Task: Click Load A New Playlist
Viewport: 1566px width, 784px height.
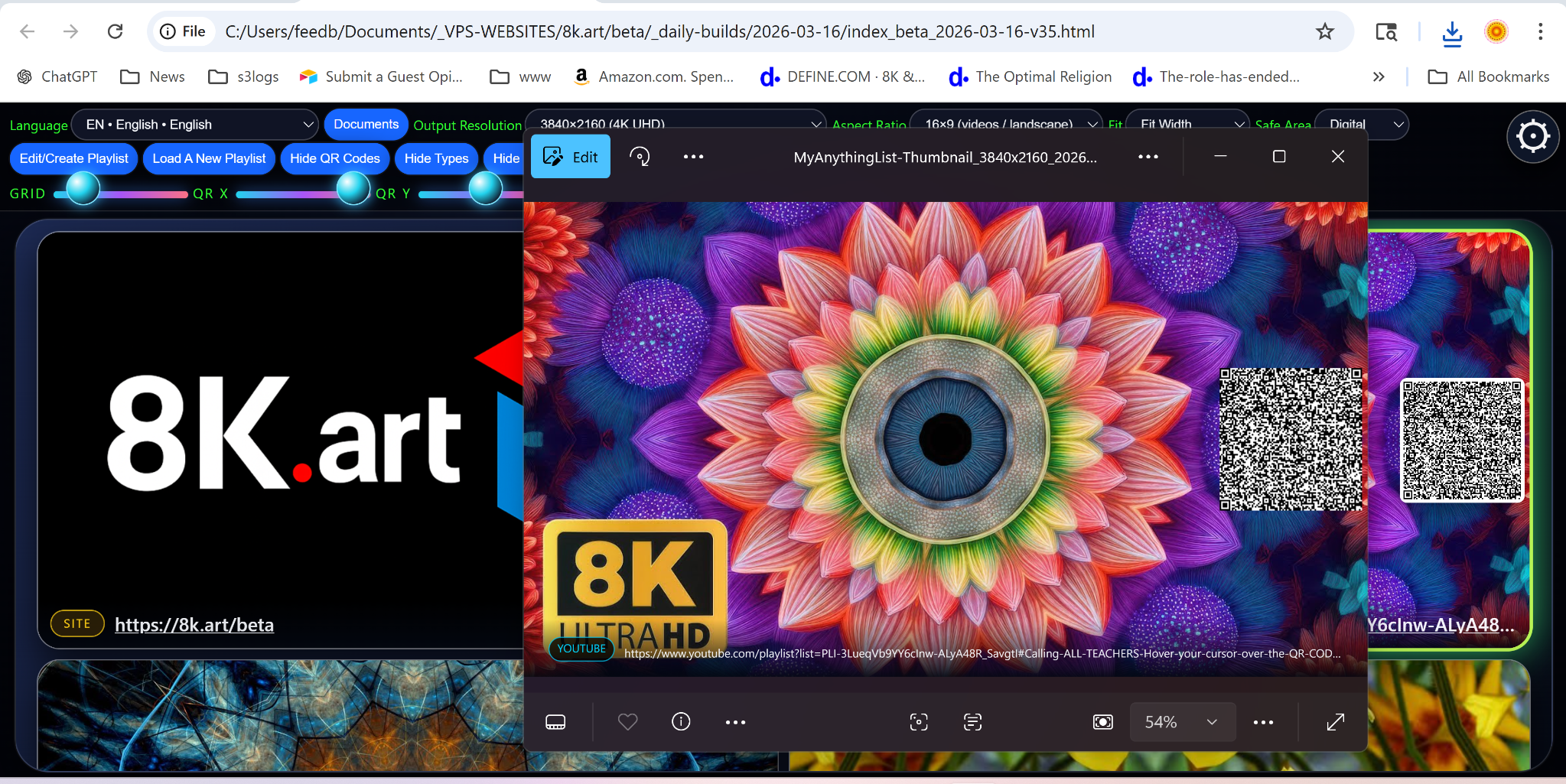Action: pos(209,158)
